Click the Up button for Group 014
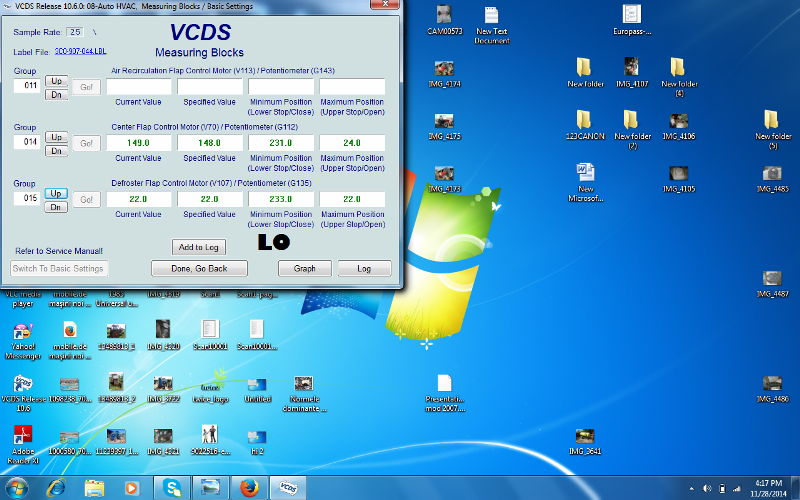 (x=56, y=137)
